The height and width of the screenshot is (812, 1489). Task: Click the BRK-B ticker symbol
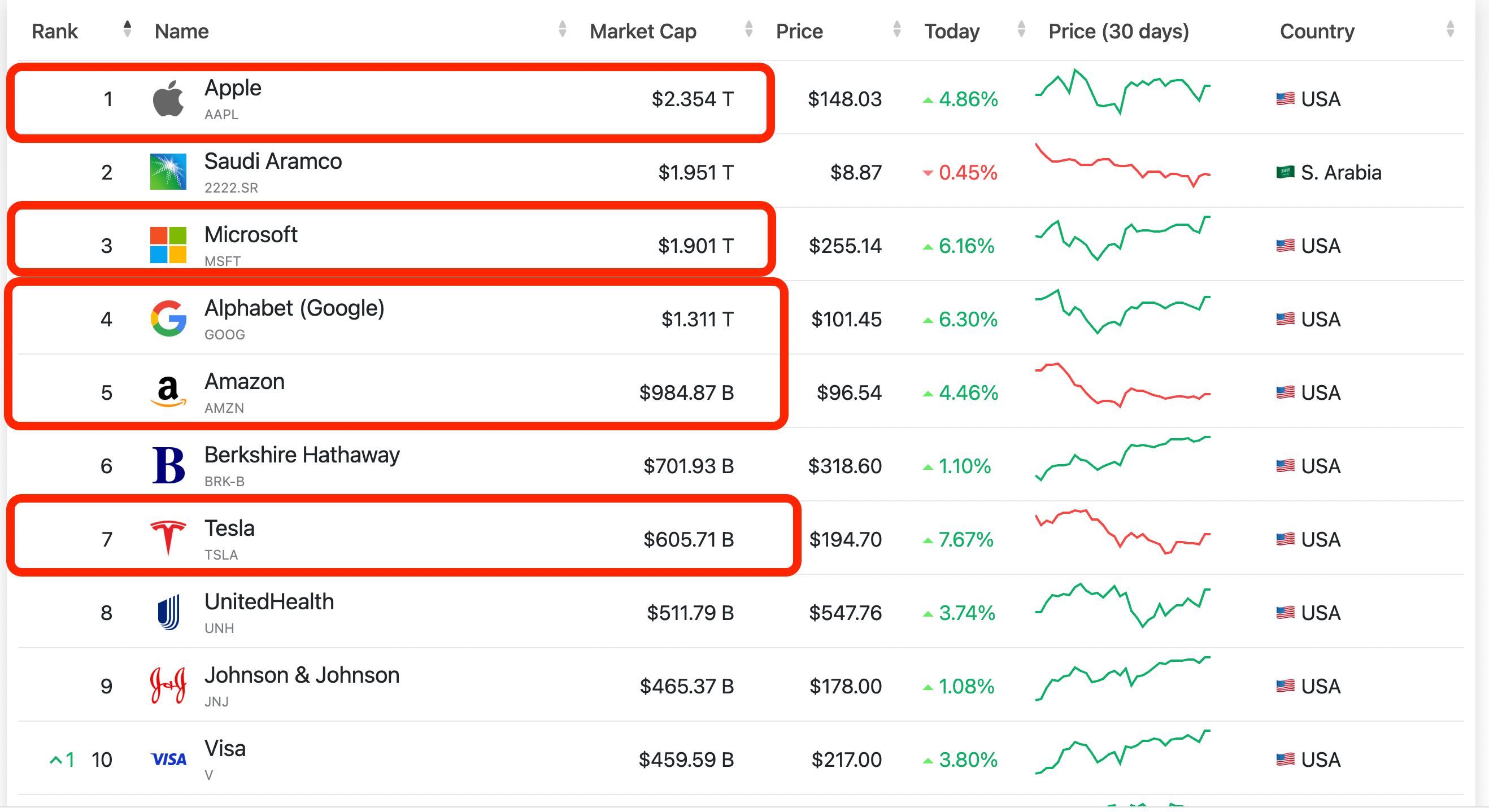pyautogui.click(x=224, y=482)
